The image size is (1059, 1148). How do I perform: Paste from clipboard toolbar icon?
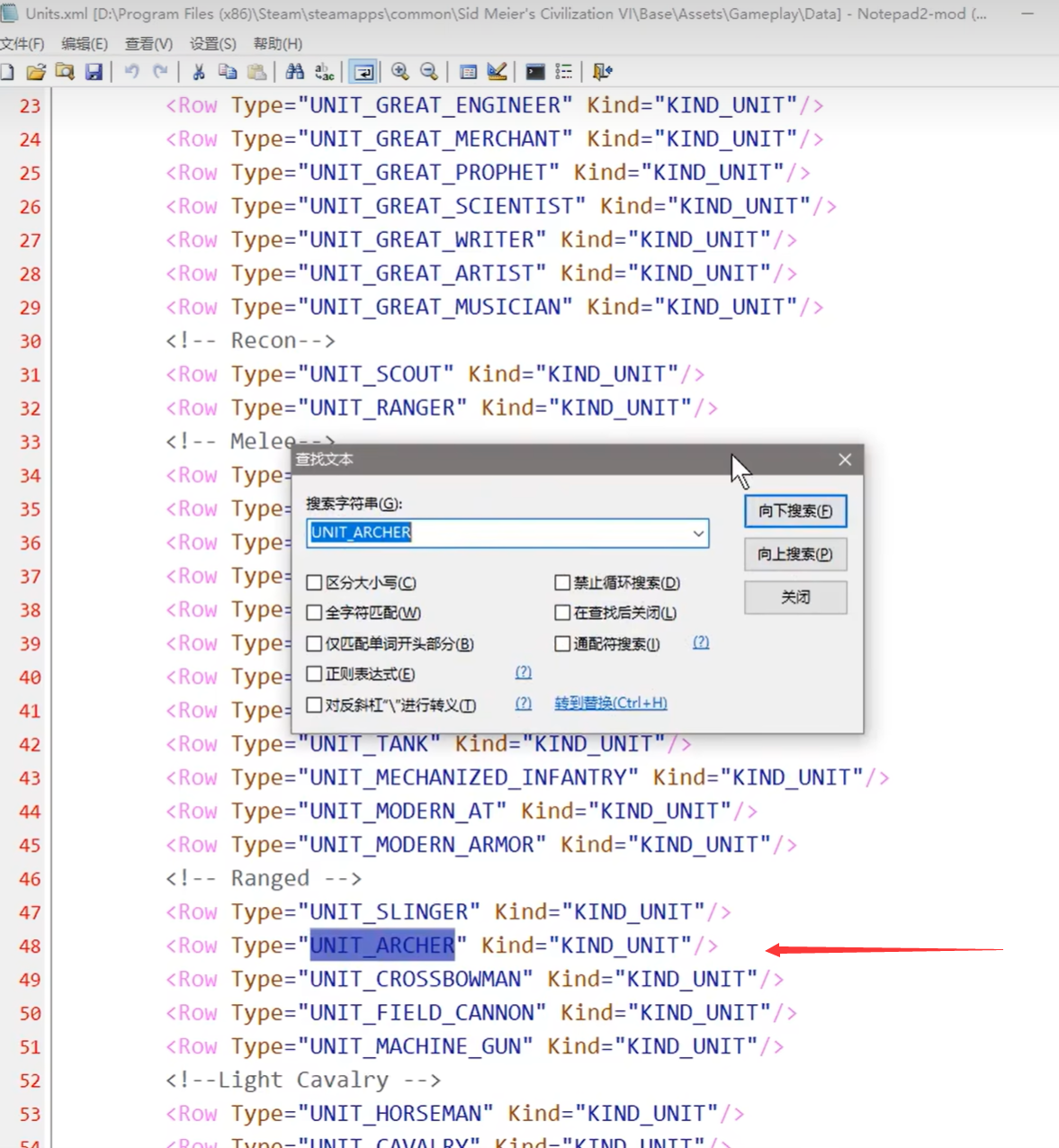tap(257, 72)
